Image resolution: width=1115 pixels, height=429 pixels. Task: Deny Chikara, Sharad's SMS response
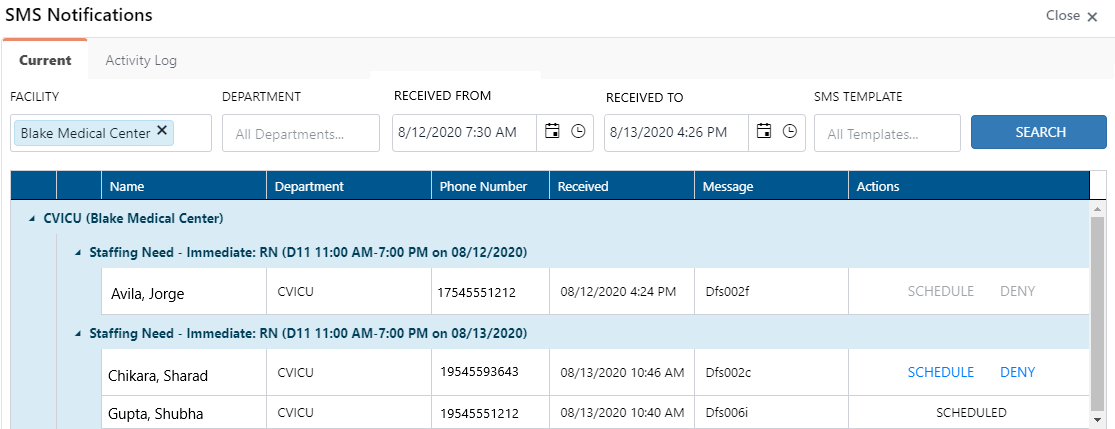pos(1017,372)
